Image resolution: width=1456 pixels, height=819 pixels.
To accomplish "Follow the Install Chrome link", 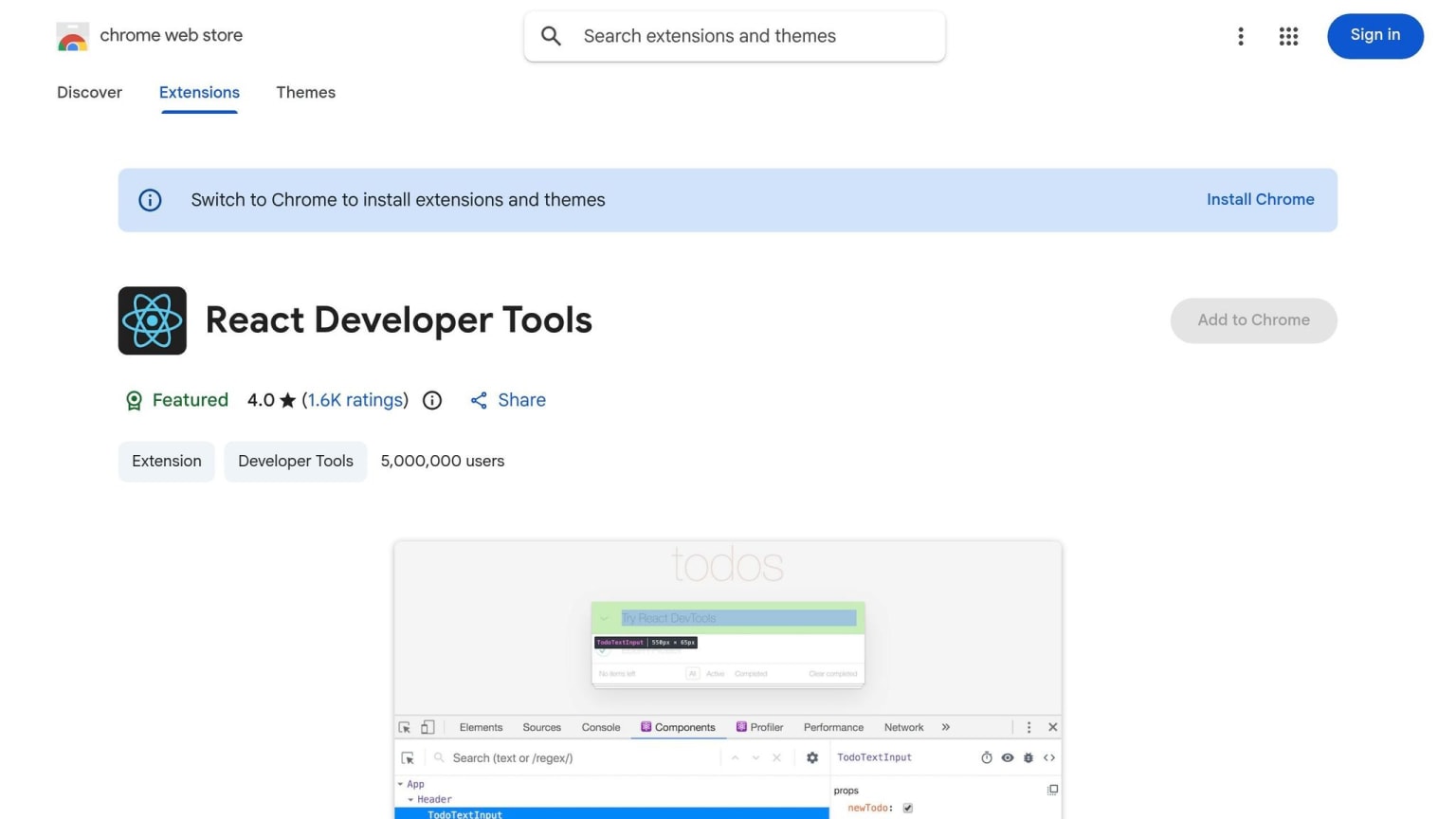I will point(1260,199).
